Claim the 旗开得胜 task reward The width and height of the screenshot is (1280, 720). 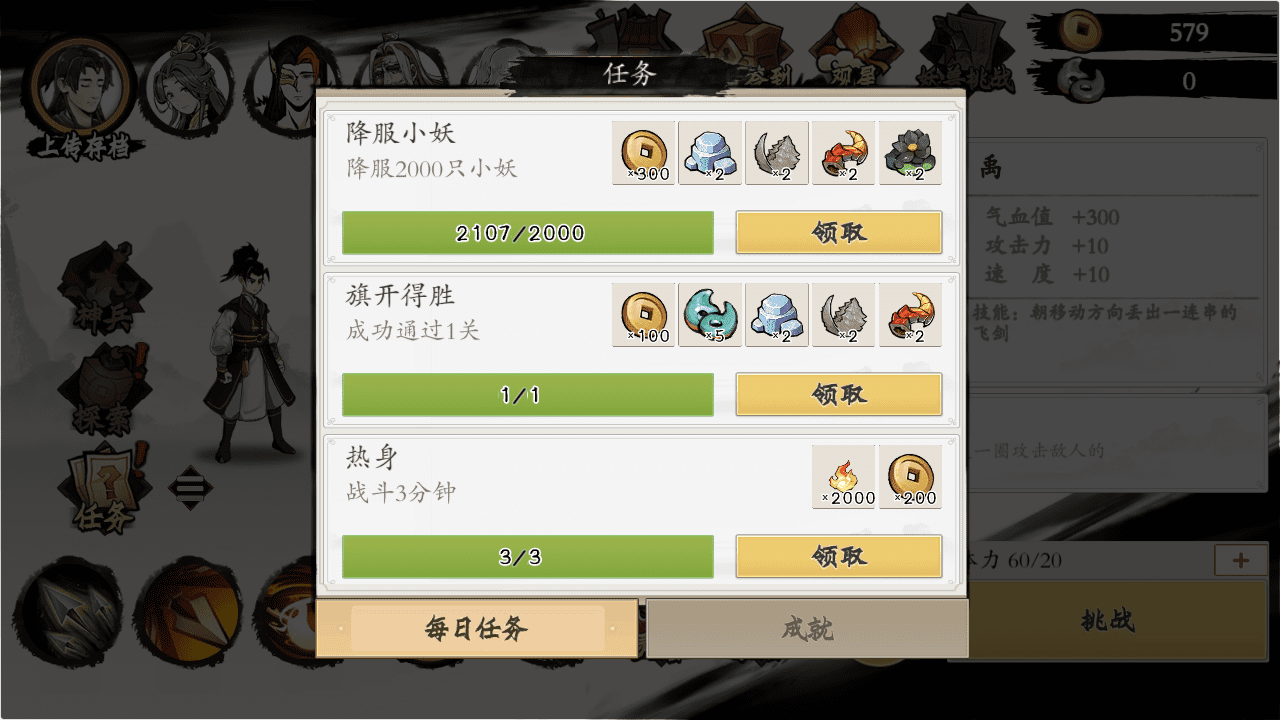tap(839, 394)
